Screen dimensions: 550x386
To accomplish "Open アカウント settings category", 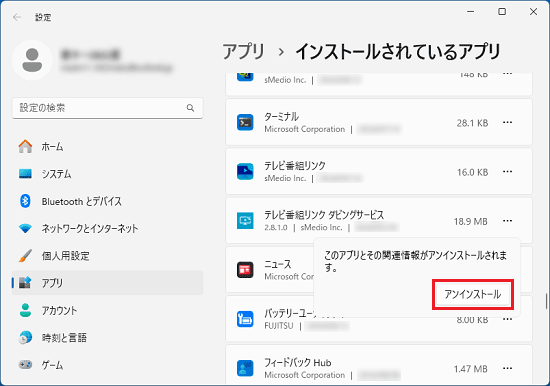I will (107, 310).
